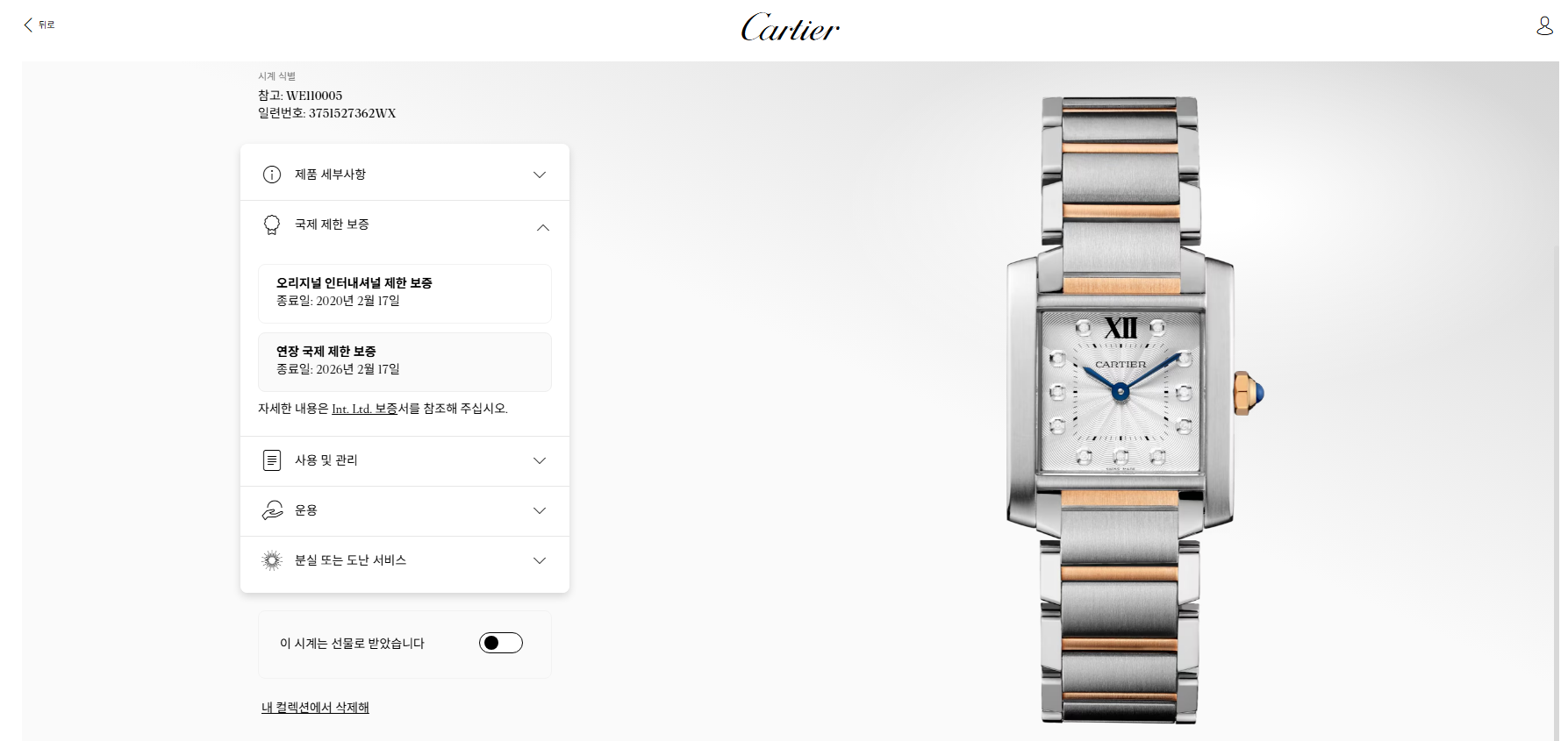Go back with the 뒤로 label
The image size is (1568, 741).
point(47,25)
